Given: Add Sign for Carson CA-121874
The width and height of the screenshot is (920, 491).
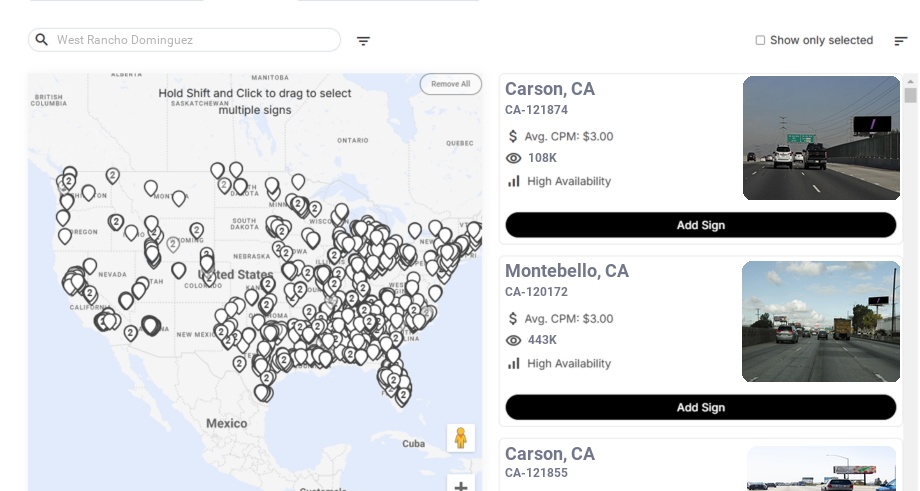Looking at the screenshot, I should tap(700, 225).
